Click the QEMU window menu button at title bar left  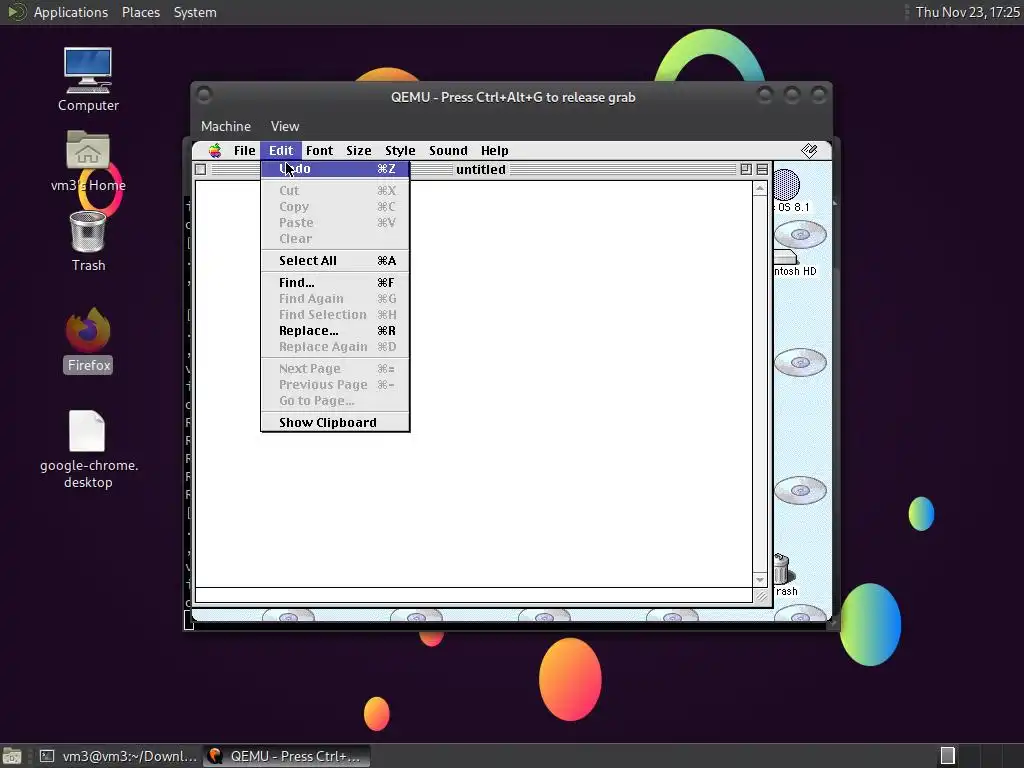pos(204,95)
